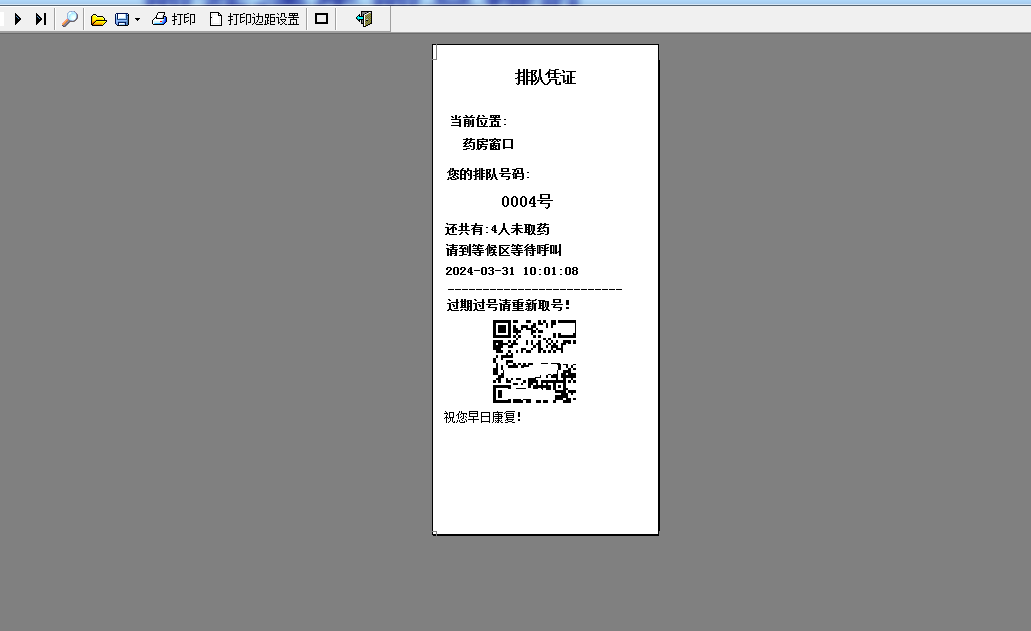1031x631 pixels.
Task: Click the 药房窗口 location text
Action: point(488,143)
